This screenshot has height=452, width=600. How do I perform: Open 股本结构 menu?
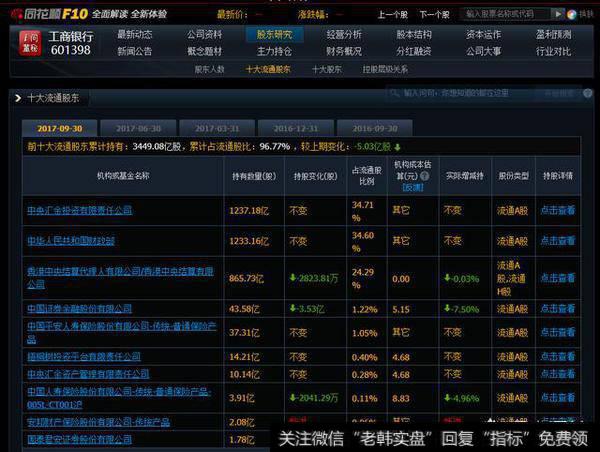(x=414, y=35)
